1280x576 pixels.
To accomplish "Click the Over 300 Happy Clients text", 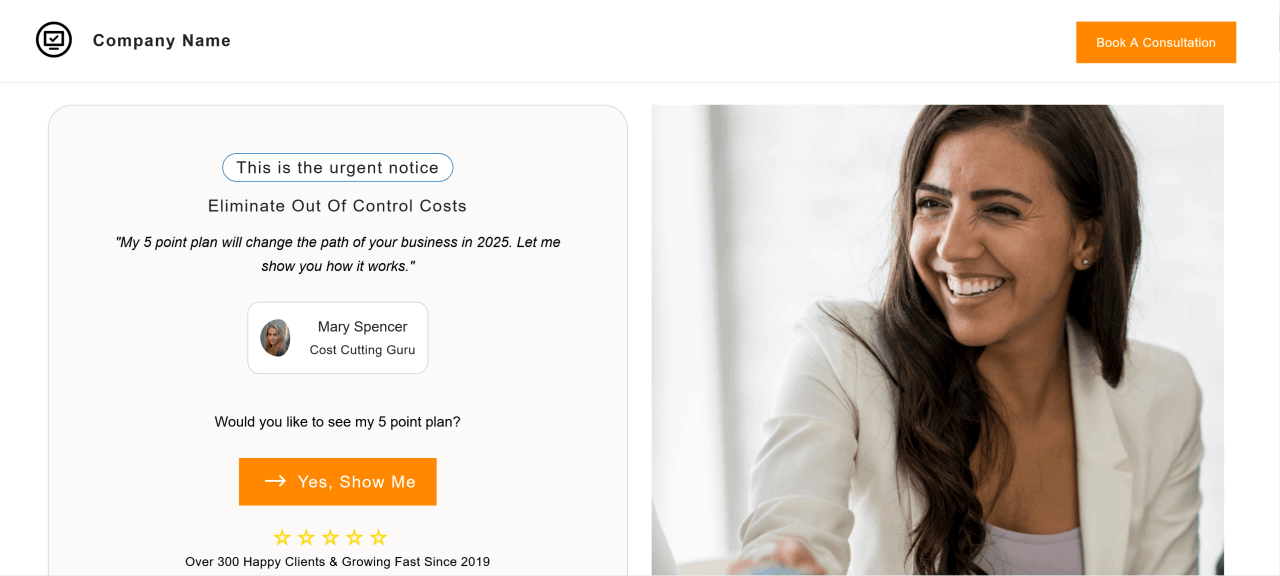I will [338, 562].
